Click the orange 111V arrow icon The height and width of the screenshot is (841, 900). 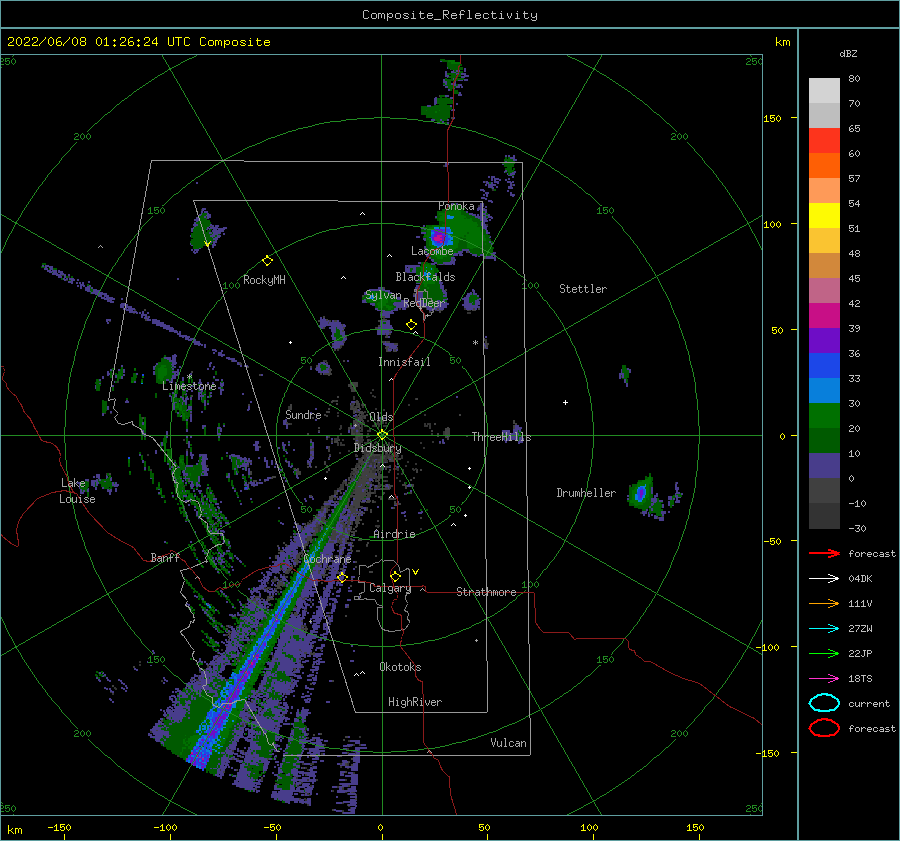(824, 603)
